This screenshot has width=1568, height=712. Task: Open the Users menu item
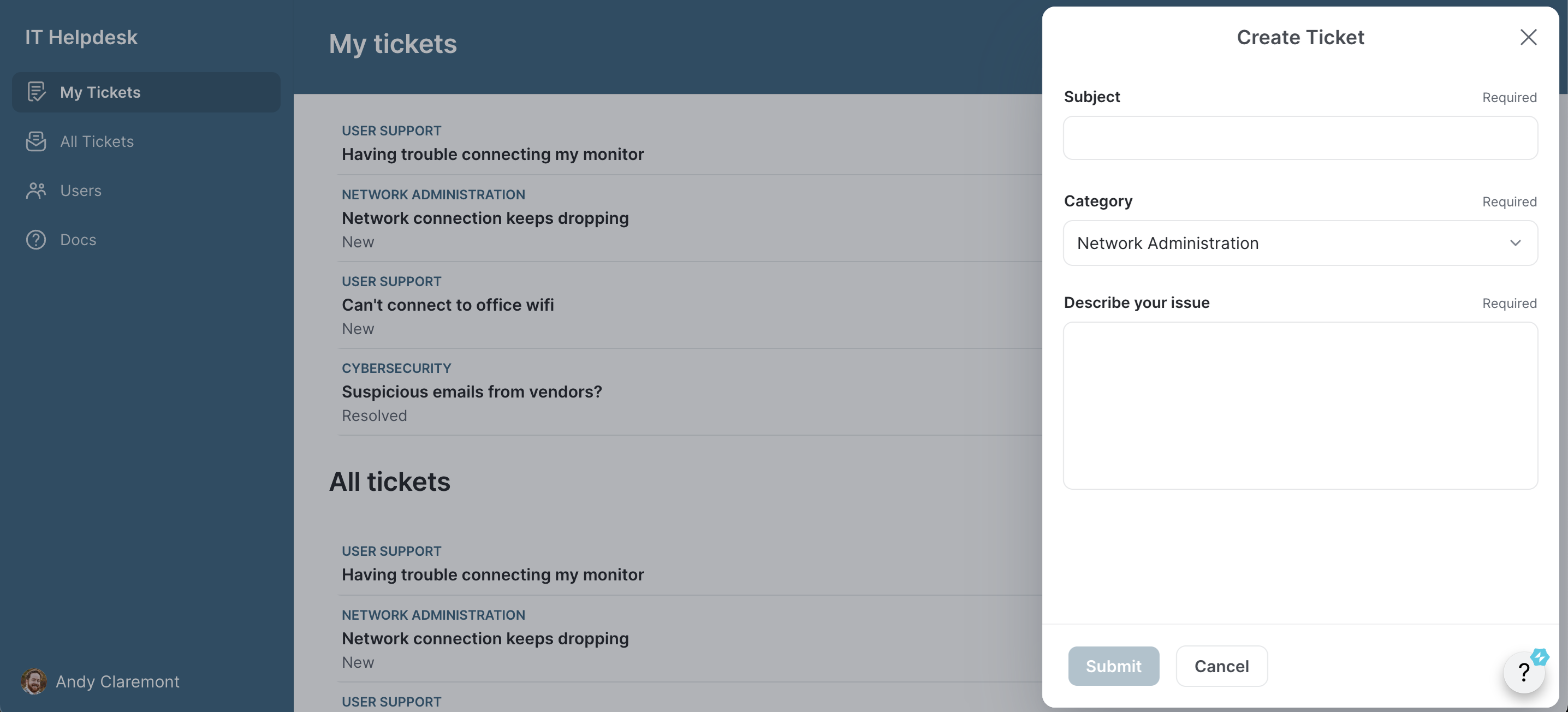pos(81,191)
